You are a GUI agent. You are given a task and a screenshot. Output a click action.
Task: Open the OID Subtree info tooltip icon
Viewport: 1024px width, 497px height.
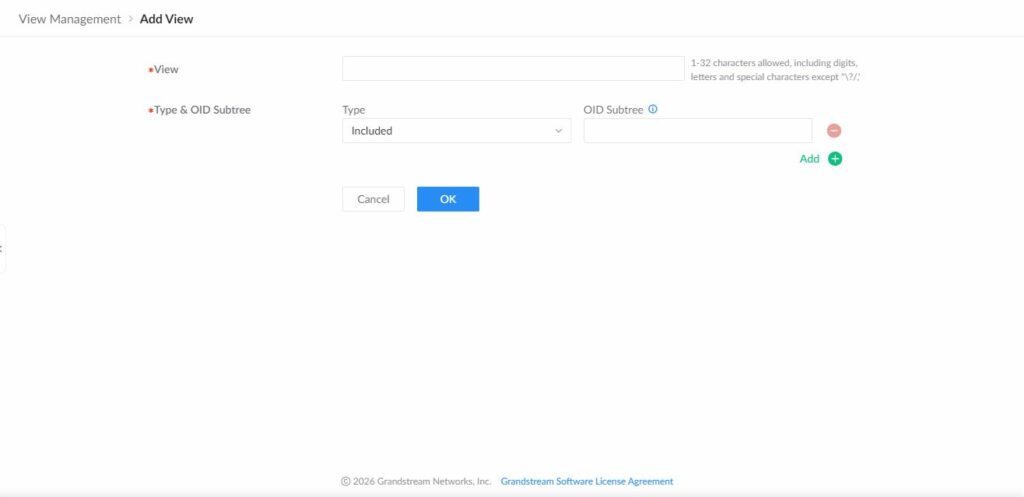coord(652,109)
